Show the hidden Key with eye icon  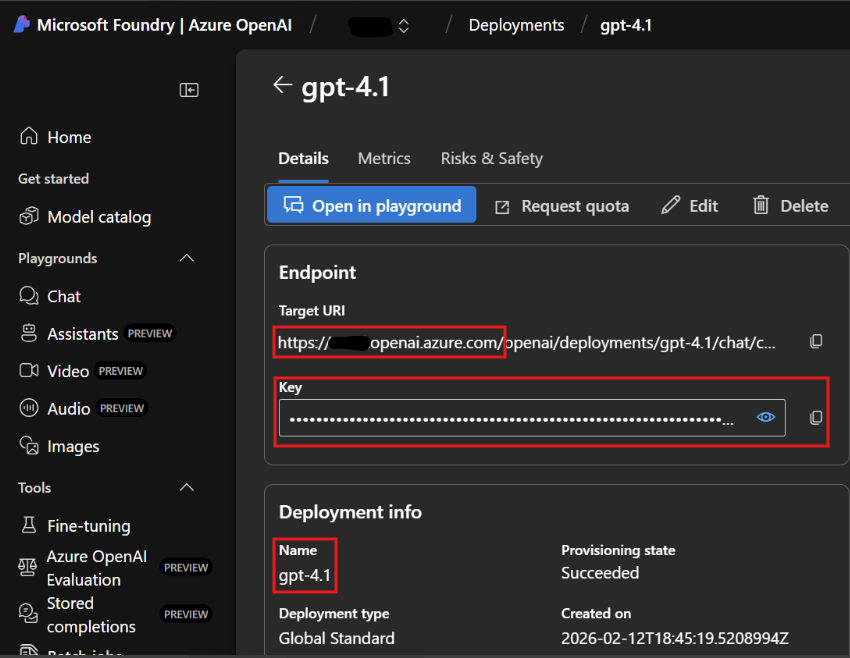pos(766,418)
